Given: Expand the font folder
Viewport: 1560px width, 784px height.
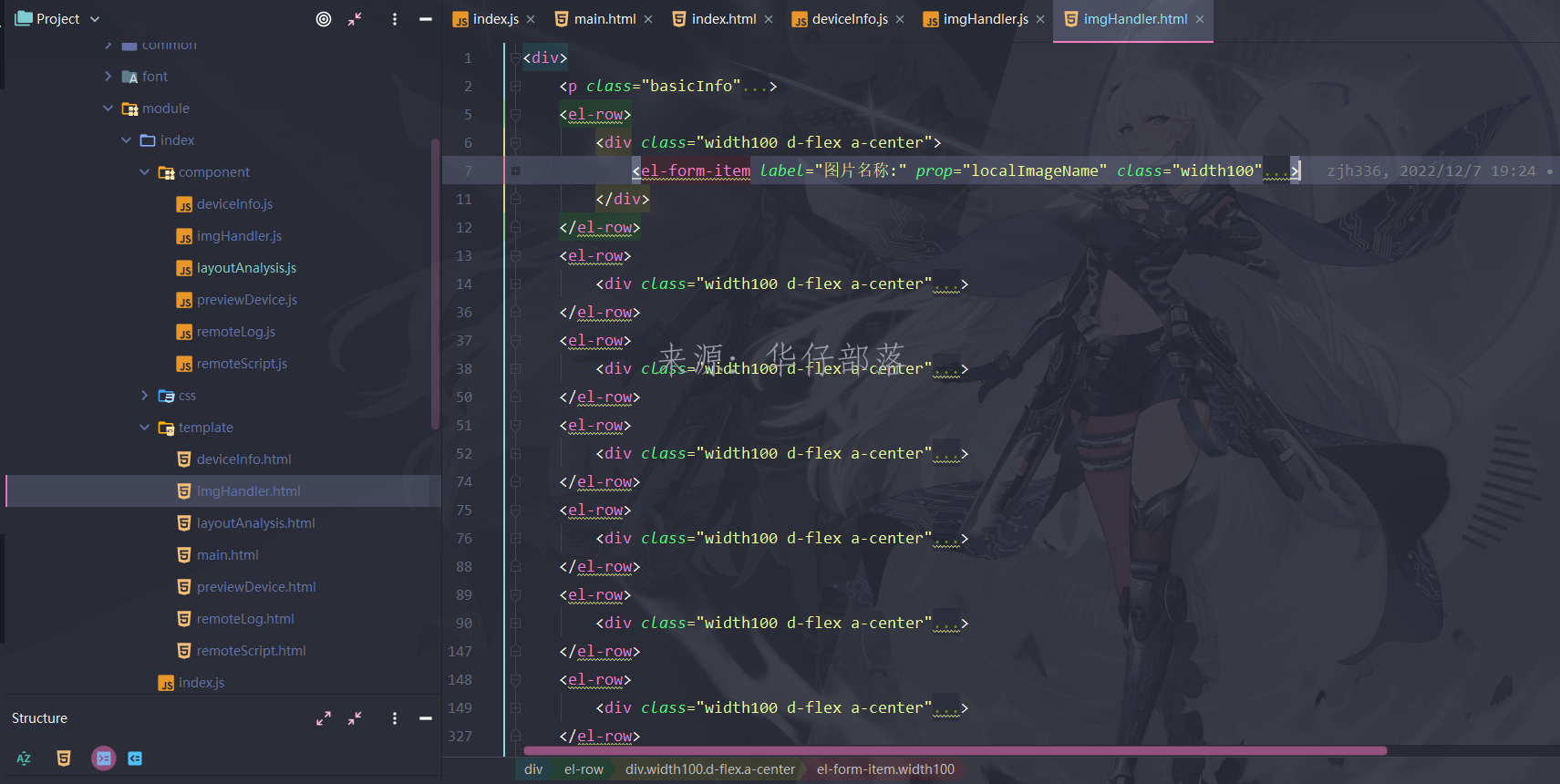Looking at the screenshot, I should (x=108, y=77).
